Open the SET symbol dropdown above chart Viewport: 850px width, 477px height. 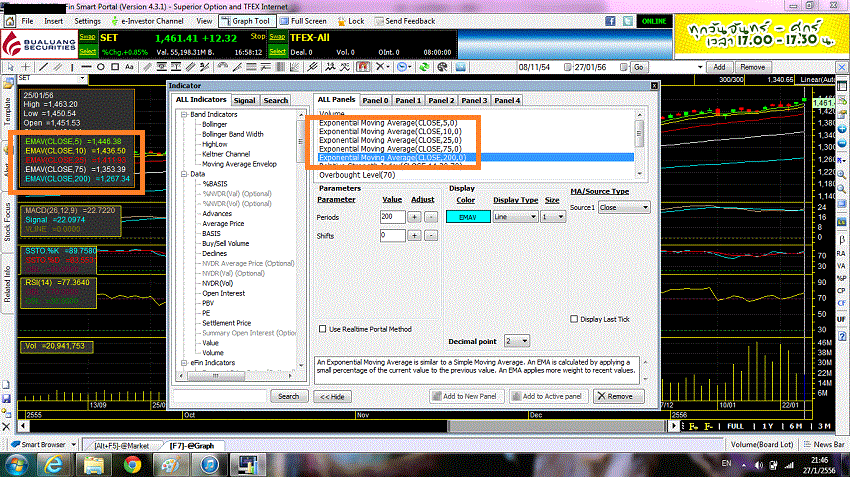pyautogui.click(x=82, y=79)
